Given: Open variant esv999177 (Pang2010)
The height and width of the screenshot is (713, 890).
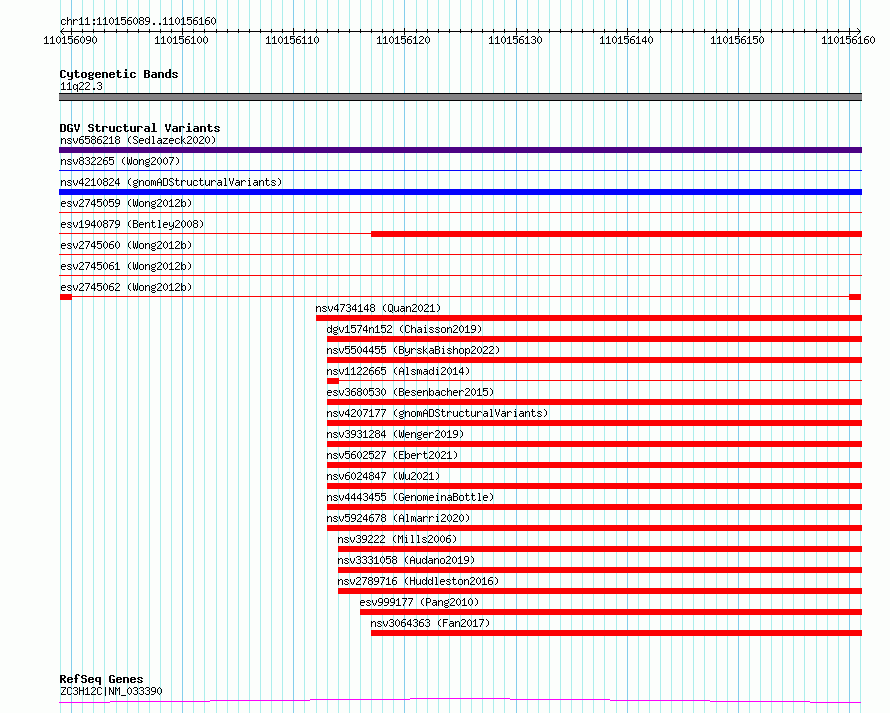Looking at the screenshot, I should pyautogui.click(x=419, y=602).
